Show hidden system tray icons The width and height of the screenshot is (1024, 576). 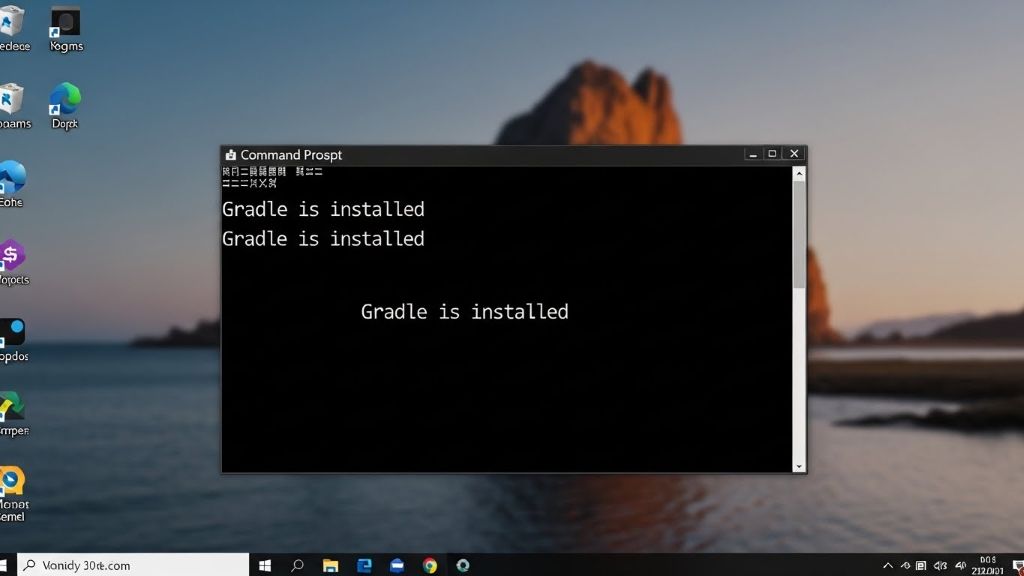click(x=887, y=566)
